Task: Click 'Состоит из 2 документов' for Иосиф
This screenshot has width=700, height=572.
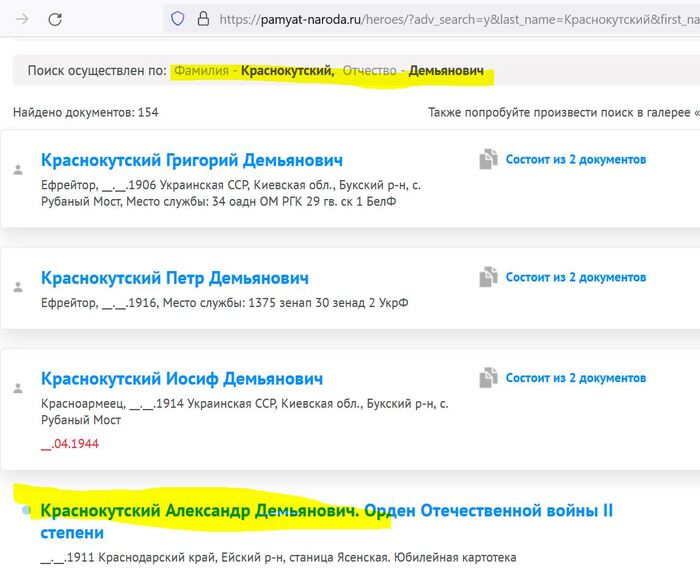Action: tap(575, 378)
